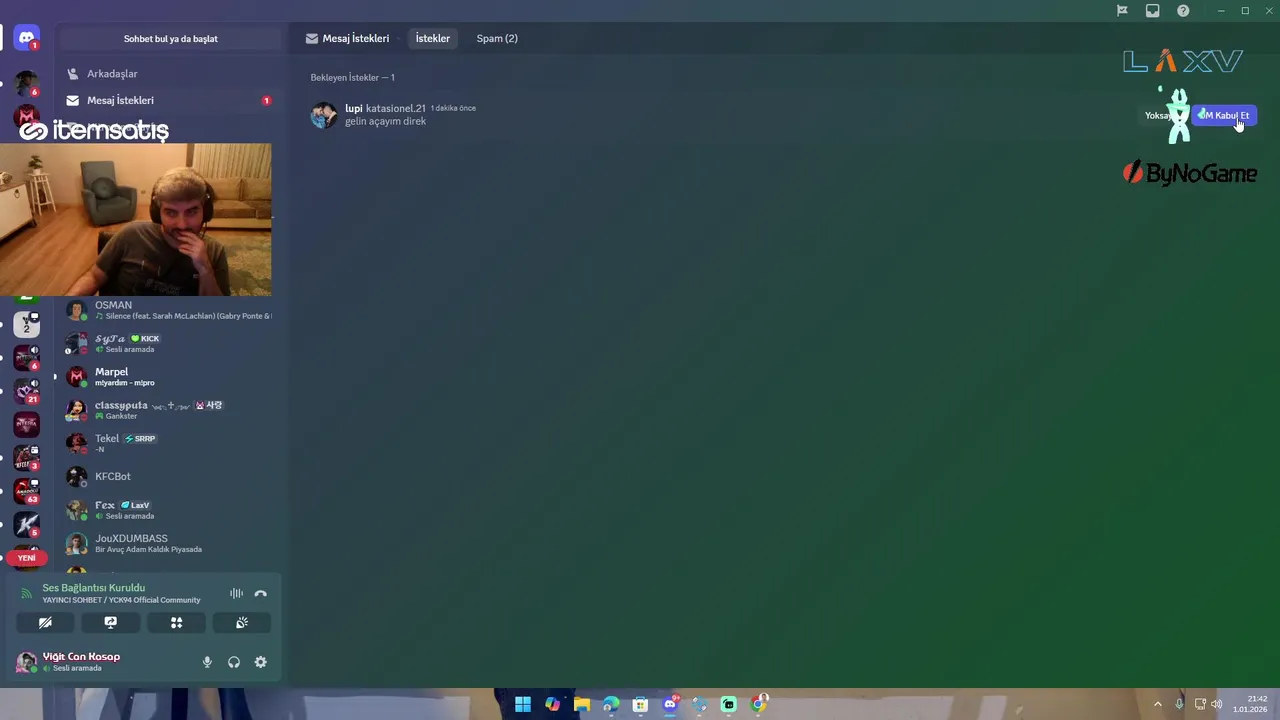Screen dimensions: 1280x720
Task: Open the server icon with badge 63
Action: pos(27,491)
